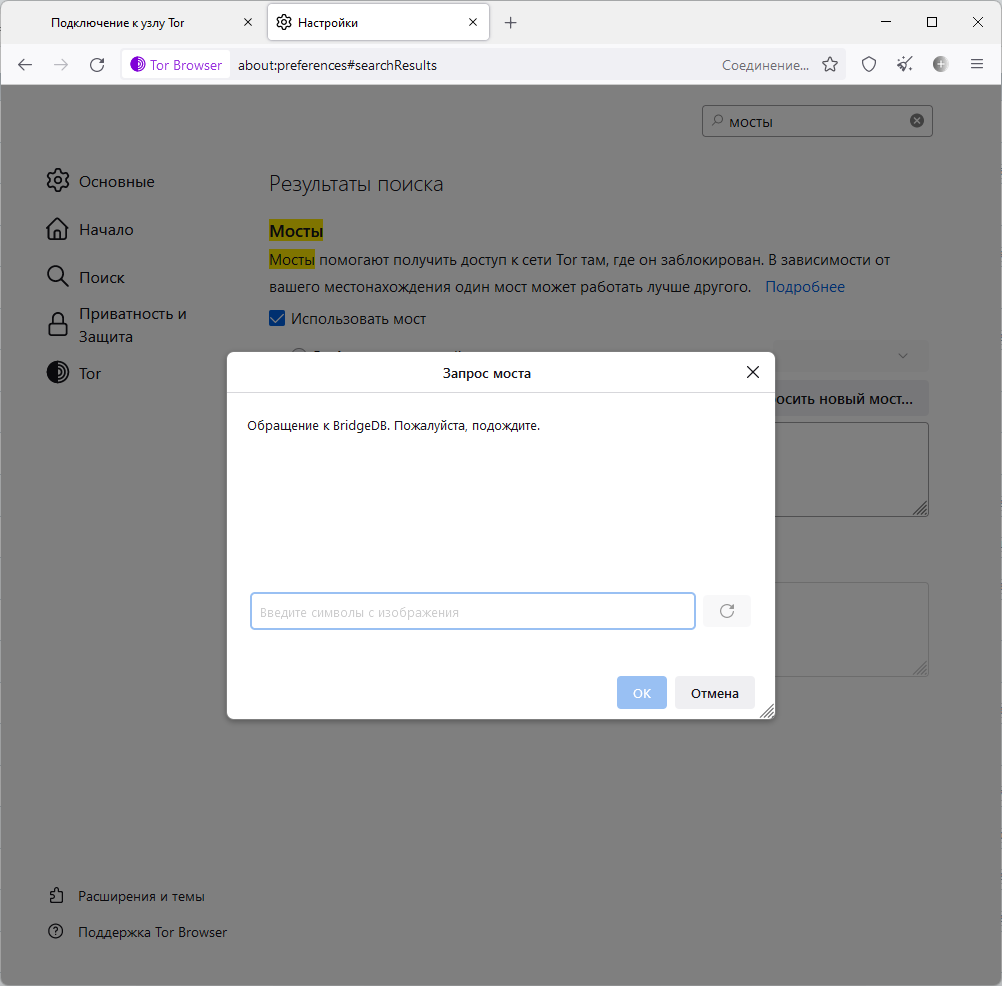Open the application hamburger menu
Viewport: 1002px width, 986px height.
pos(976,65)
